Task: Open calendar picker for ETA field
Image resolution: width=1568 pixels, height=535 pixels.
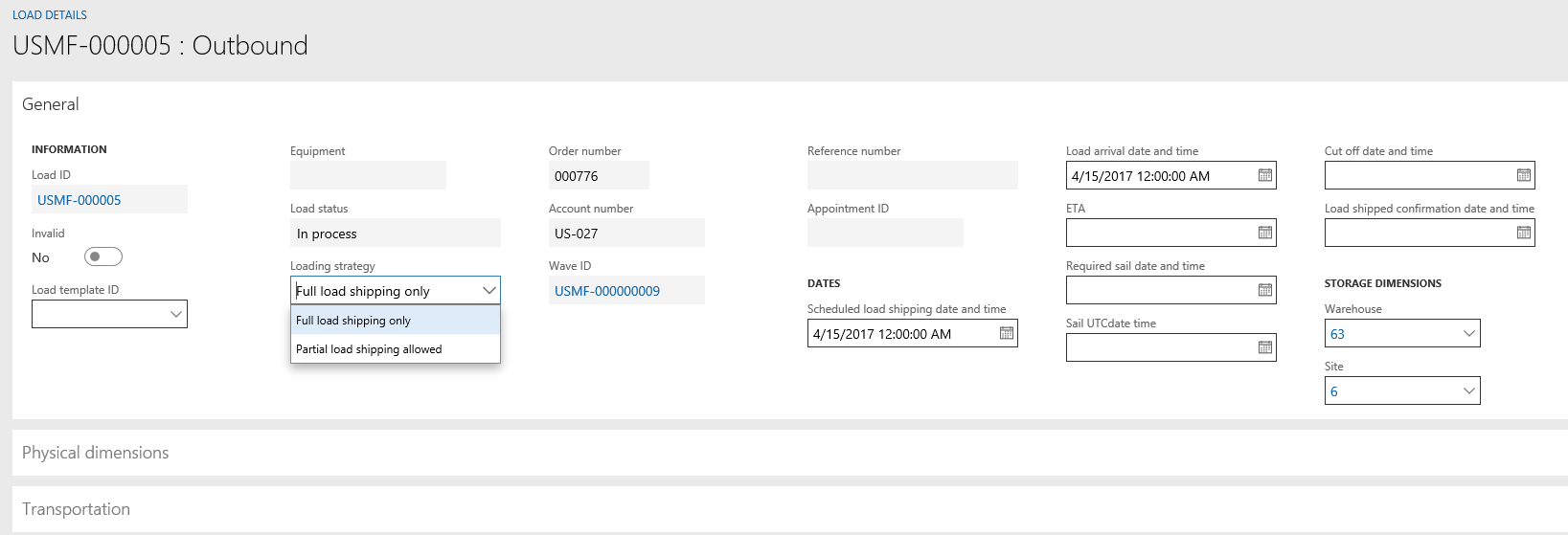Action: click(1264, 234)
